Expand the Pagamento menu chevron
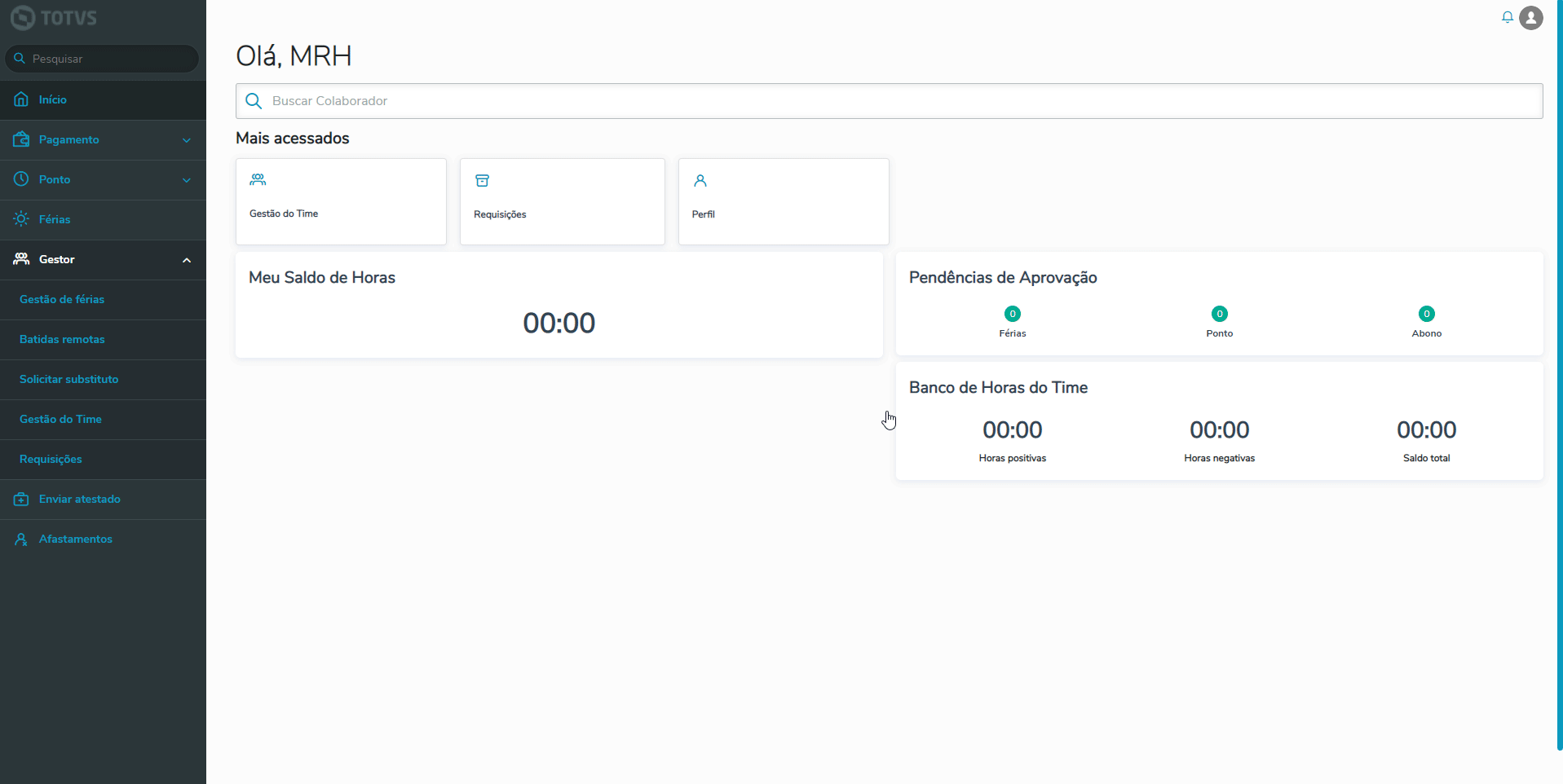The width and height of the screenshot is (1563, 784). click(187, 140)
